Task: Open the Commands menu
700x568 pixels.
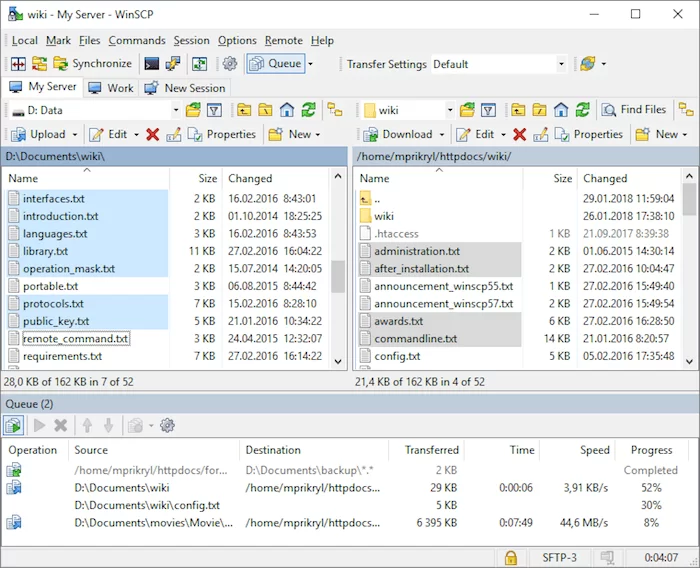Action: pyautogui.click(x=137, y=41)
